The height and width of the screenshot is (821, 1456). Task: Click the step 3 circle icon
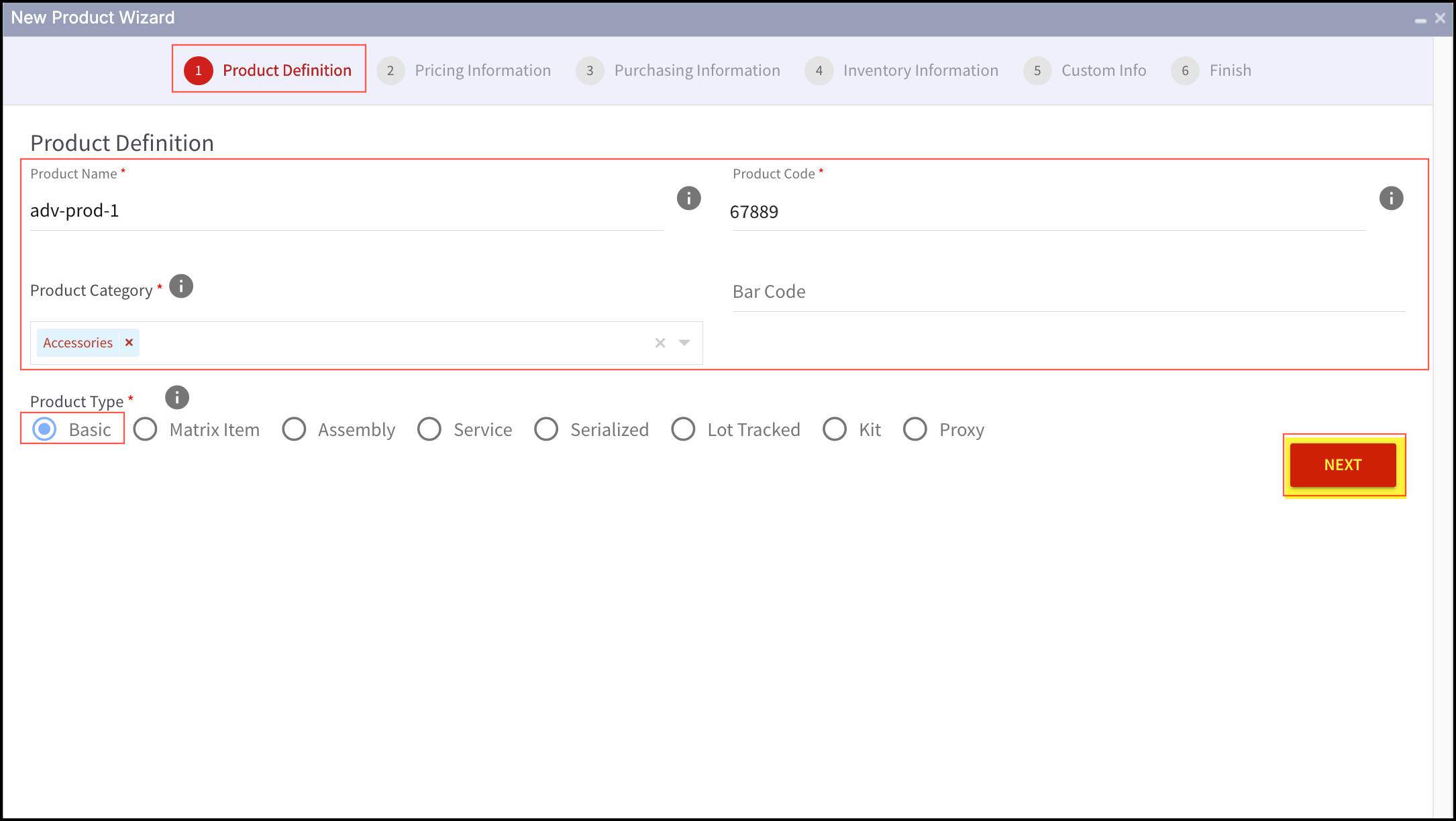click(x=590, y=70)
